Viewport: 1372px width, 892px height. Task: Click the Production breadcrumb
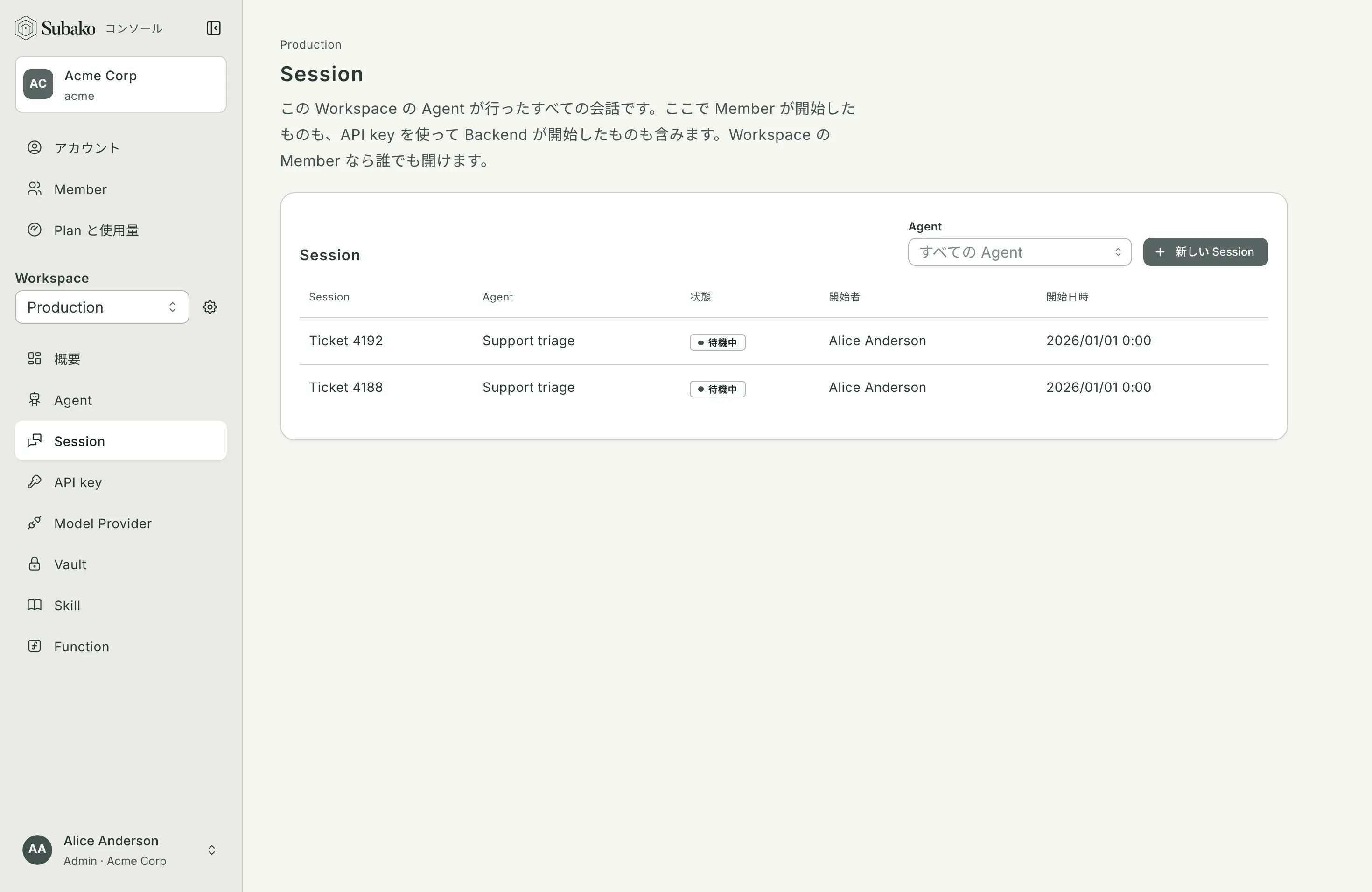310,44
